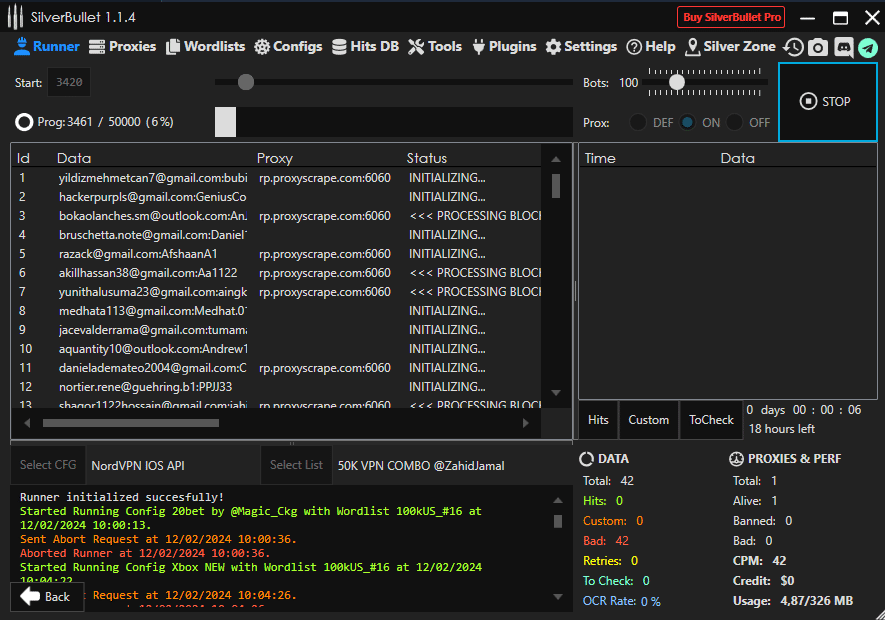Open the Proxies section

pos(122,46)
